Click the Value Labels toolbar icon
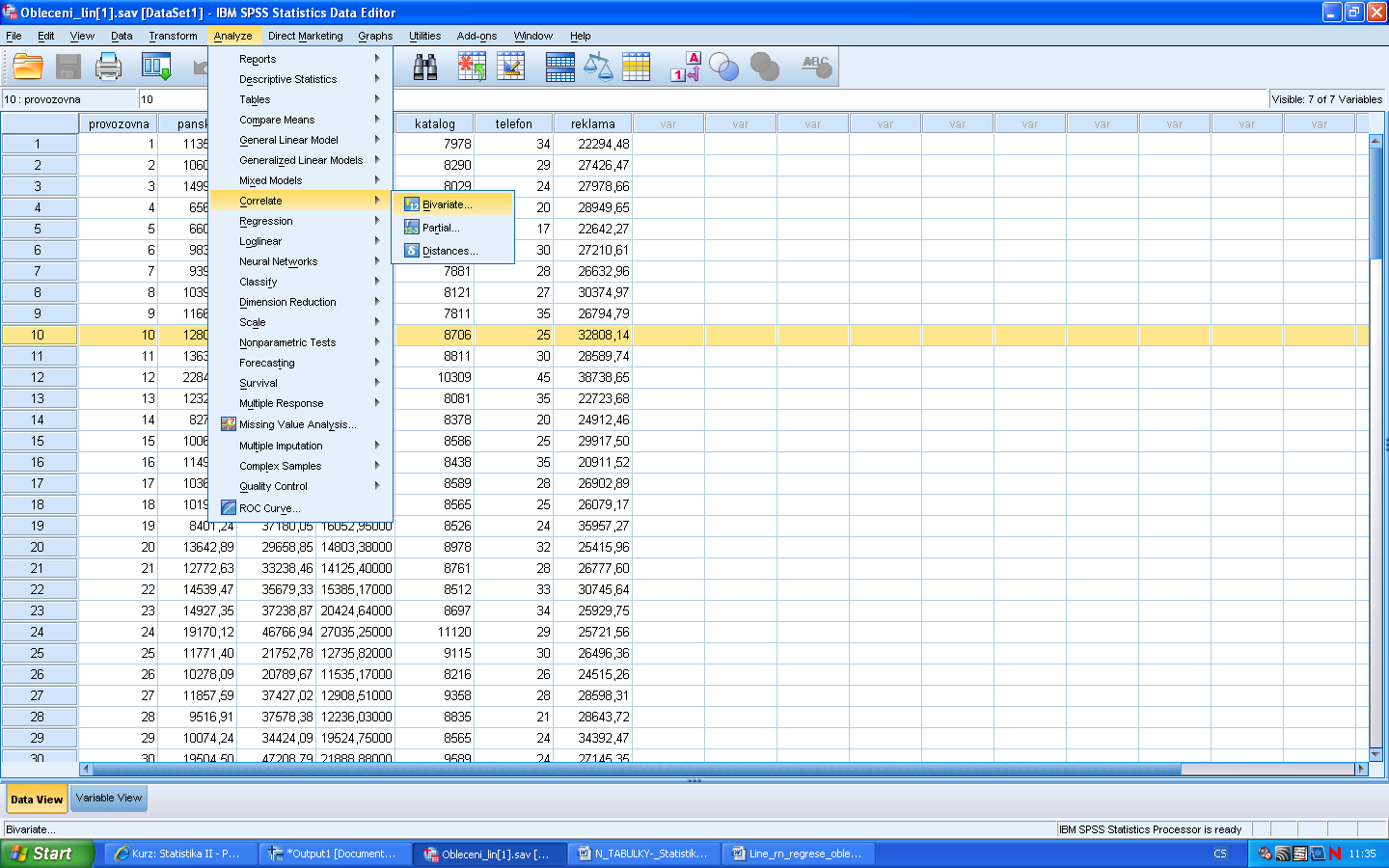This screenshot has width=1389, height=868. (685, 67)
